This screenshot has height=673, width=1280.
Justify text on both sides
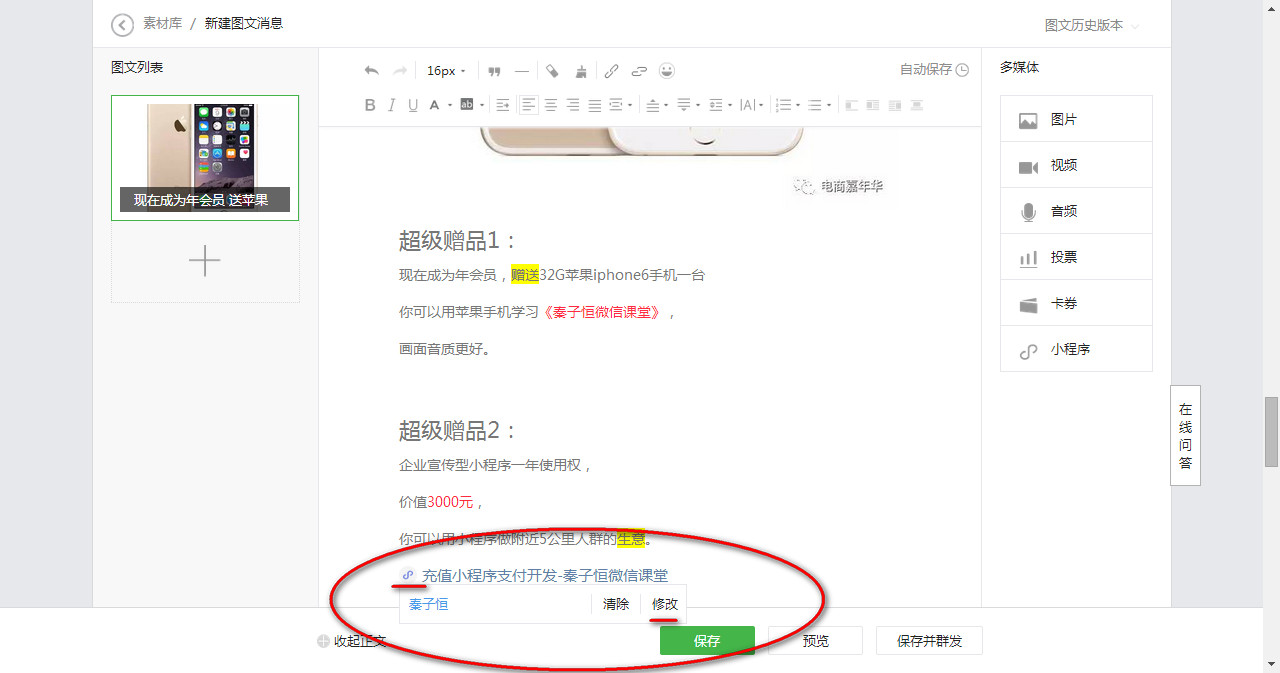point(595,105)
